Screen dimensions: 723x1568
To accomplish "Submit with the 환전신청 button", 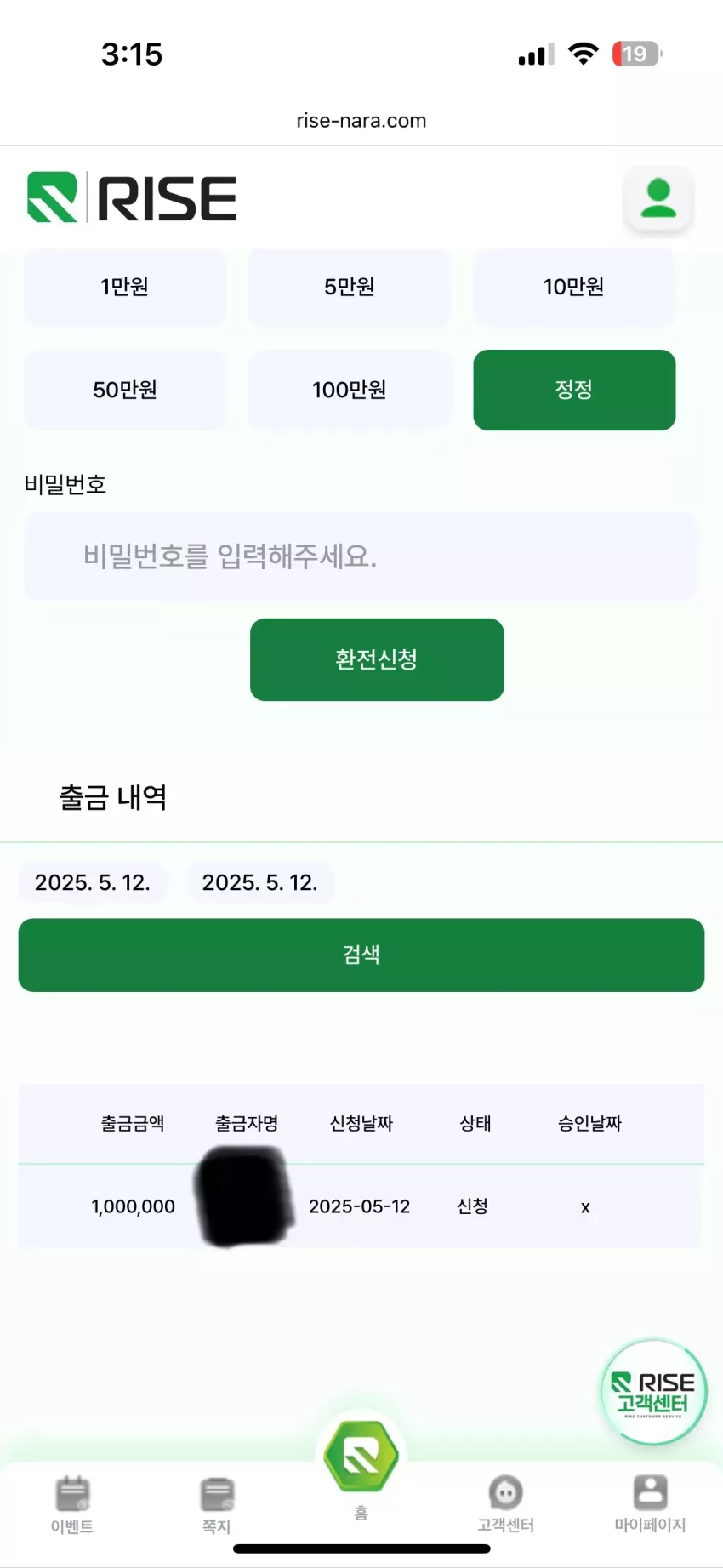I will [x=377, y=659].
